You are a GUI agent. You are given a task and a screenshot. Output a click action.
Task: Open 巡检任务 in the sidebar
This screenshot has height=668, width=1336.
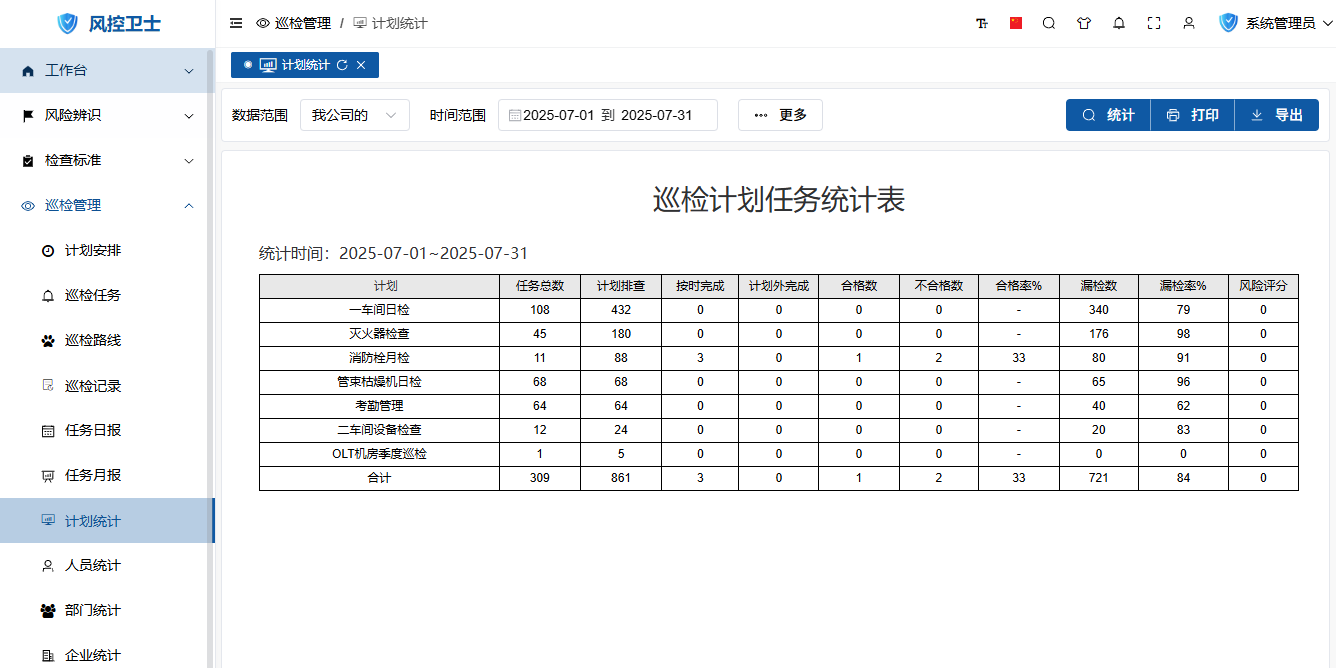93,295
